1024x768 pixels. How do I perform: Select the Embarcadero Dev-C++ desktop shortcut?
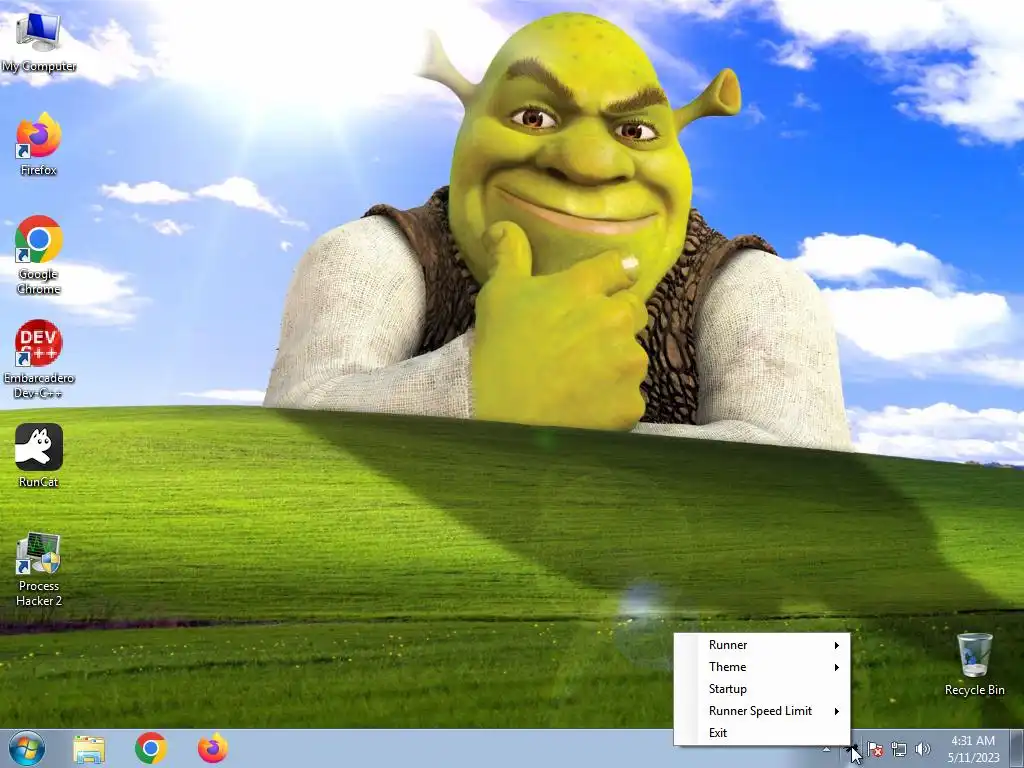39,359
